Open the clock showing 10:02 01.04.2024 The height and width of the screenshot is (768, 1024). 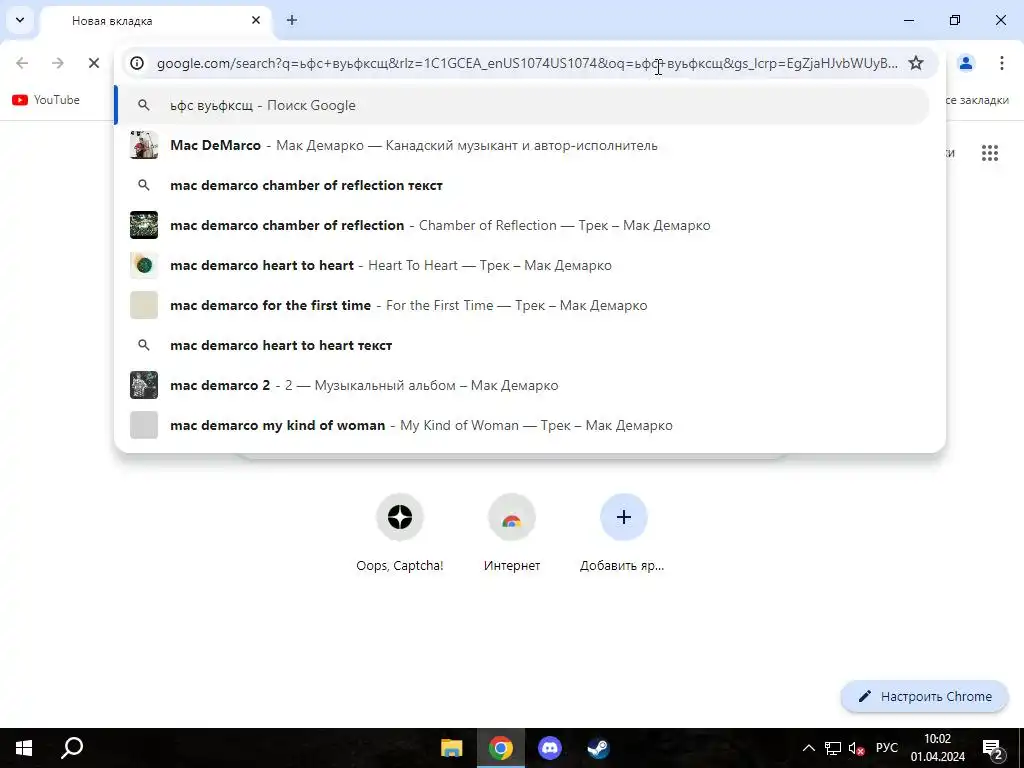pyautogui.click(x=938, y=748)
